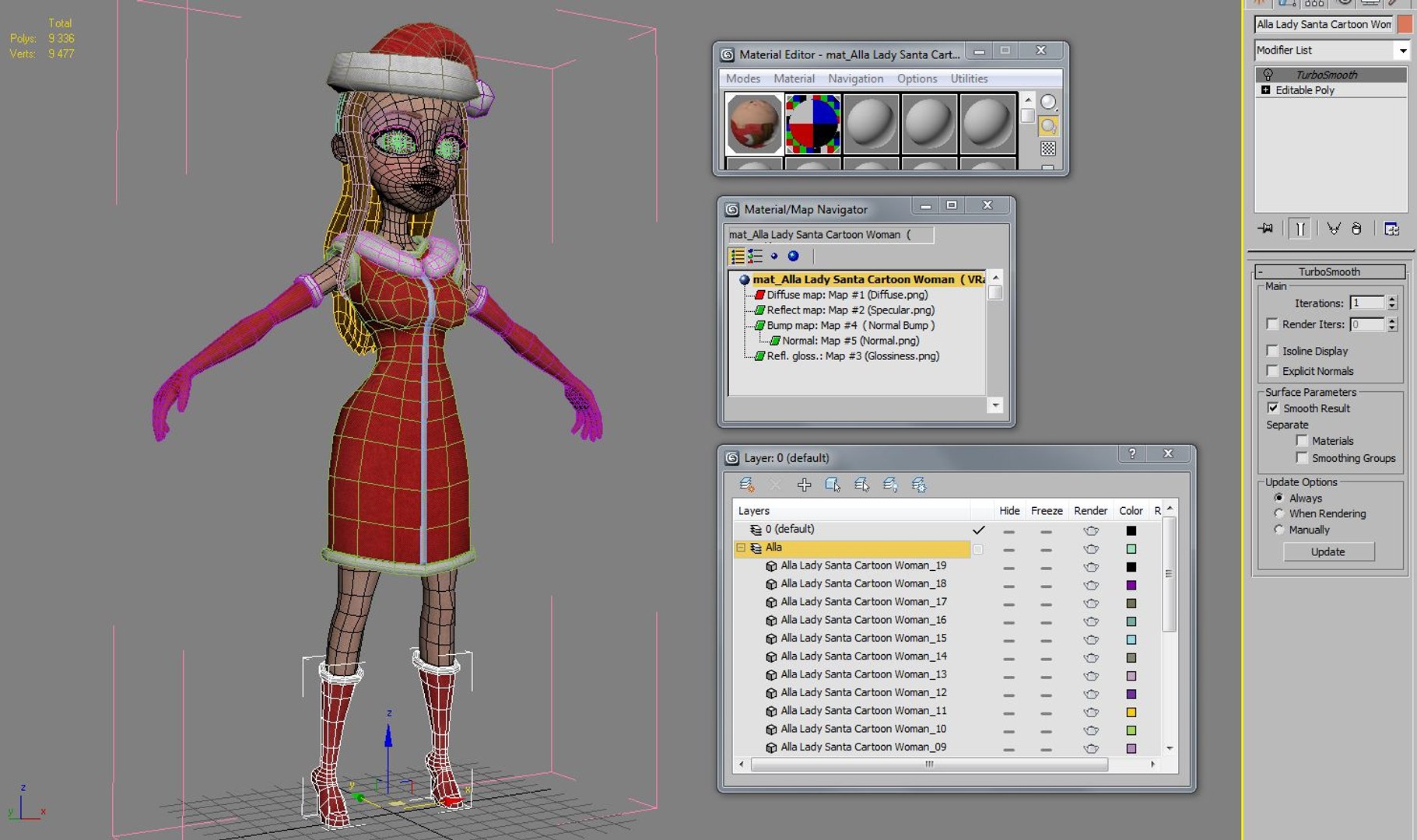
Task: Toggle Show End Result icon below modifier stack
Action: (1300, 229)
